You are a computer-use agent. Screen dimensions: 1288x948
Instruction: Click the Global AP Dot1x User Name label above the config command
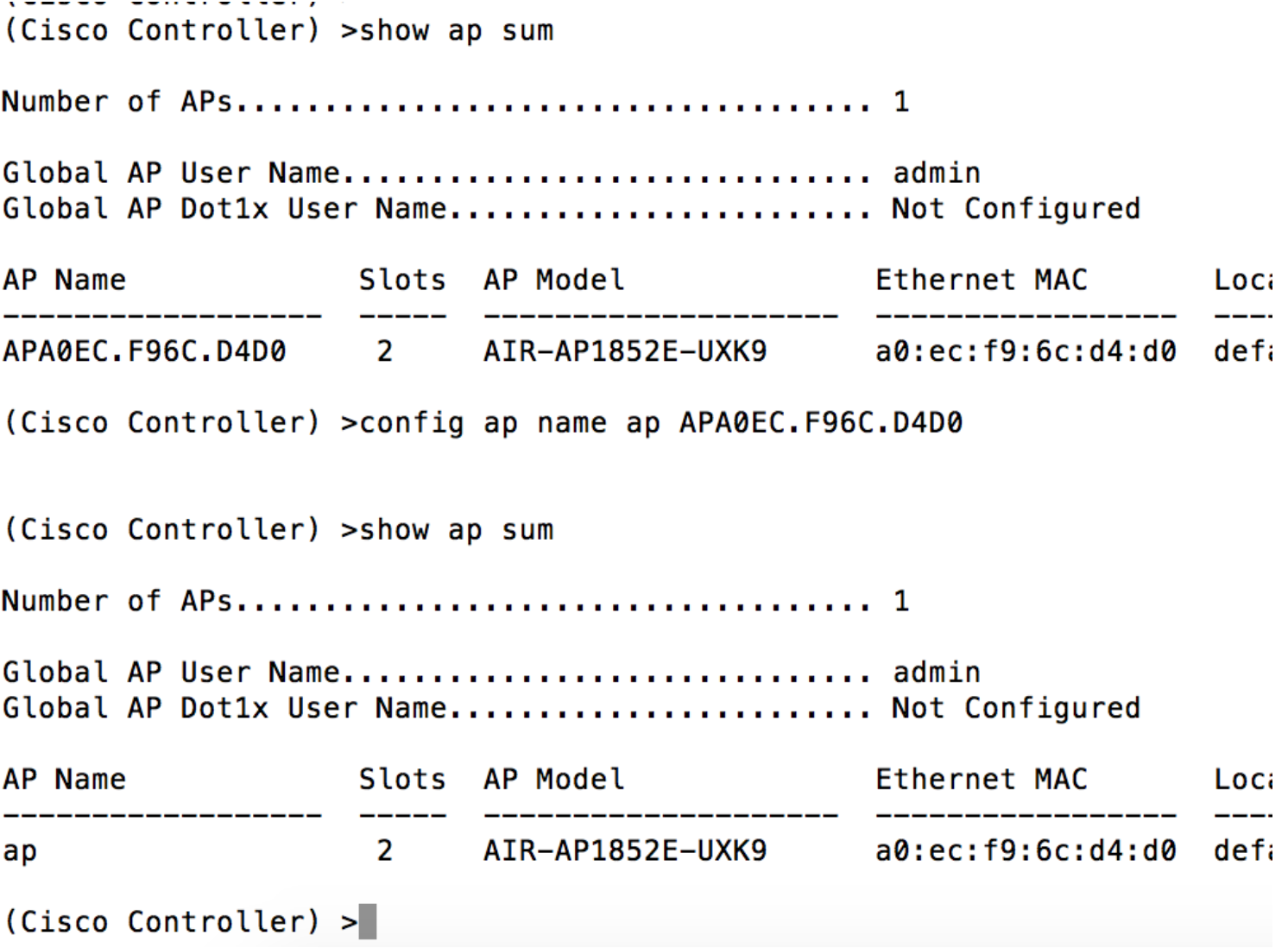pyautogui.click(x=224, y=209)
